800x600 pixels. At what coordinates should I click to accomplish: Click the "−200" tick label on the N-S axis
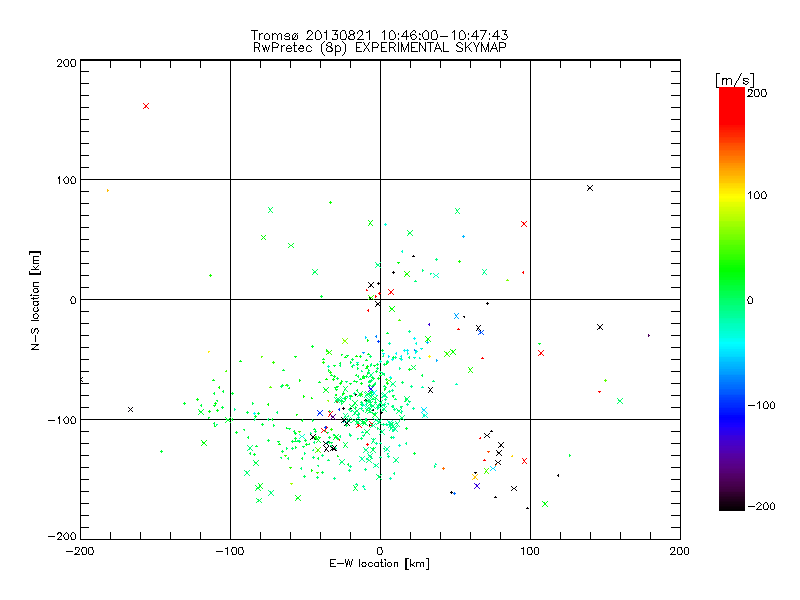point(62,536)
